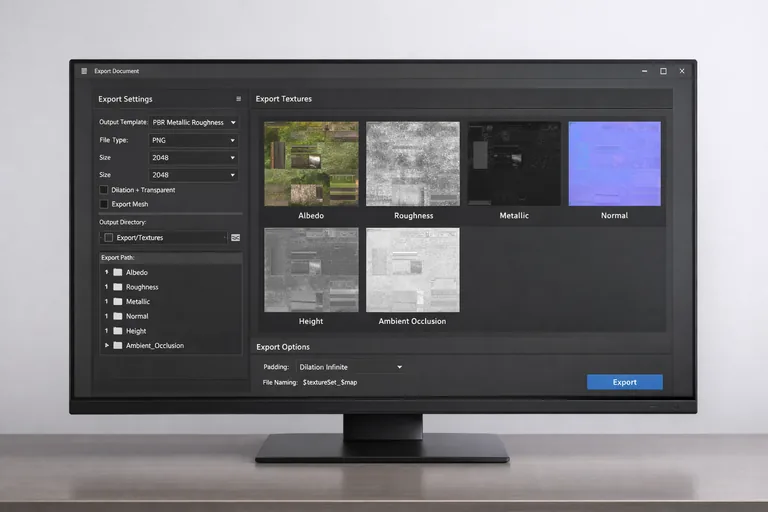Select the Normal row label in Export Path
Viewport: 768px width, 512px height.
(x=137, y=317)
